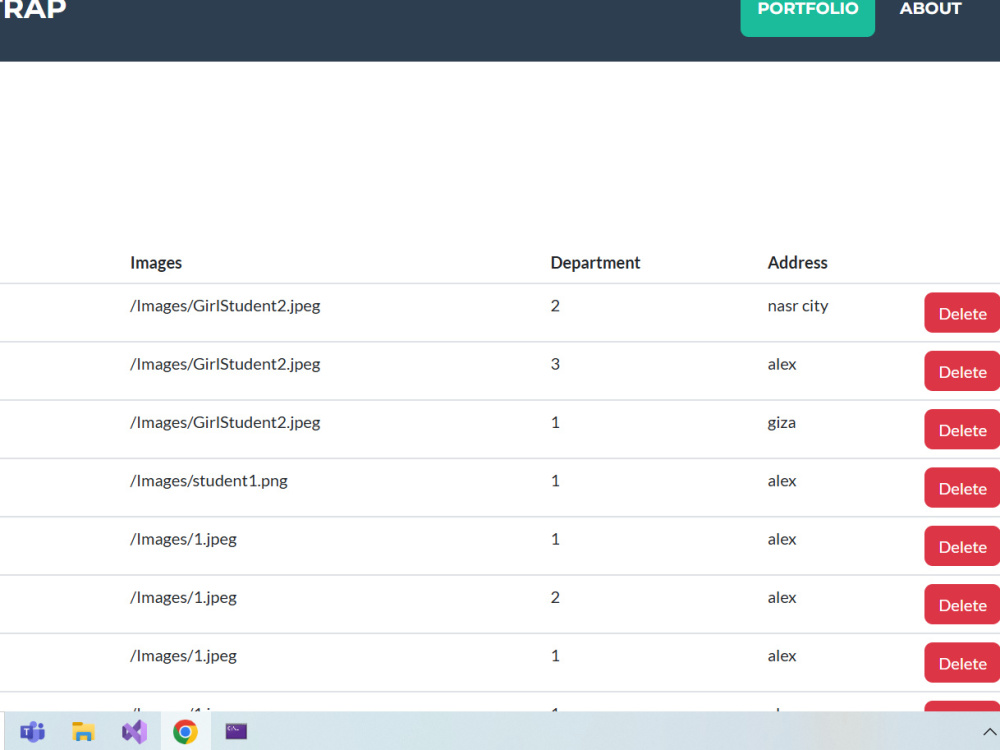Select the 'giza' address cell
This screenshot has height=750, width=1000.
781,423
